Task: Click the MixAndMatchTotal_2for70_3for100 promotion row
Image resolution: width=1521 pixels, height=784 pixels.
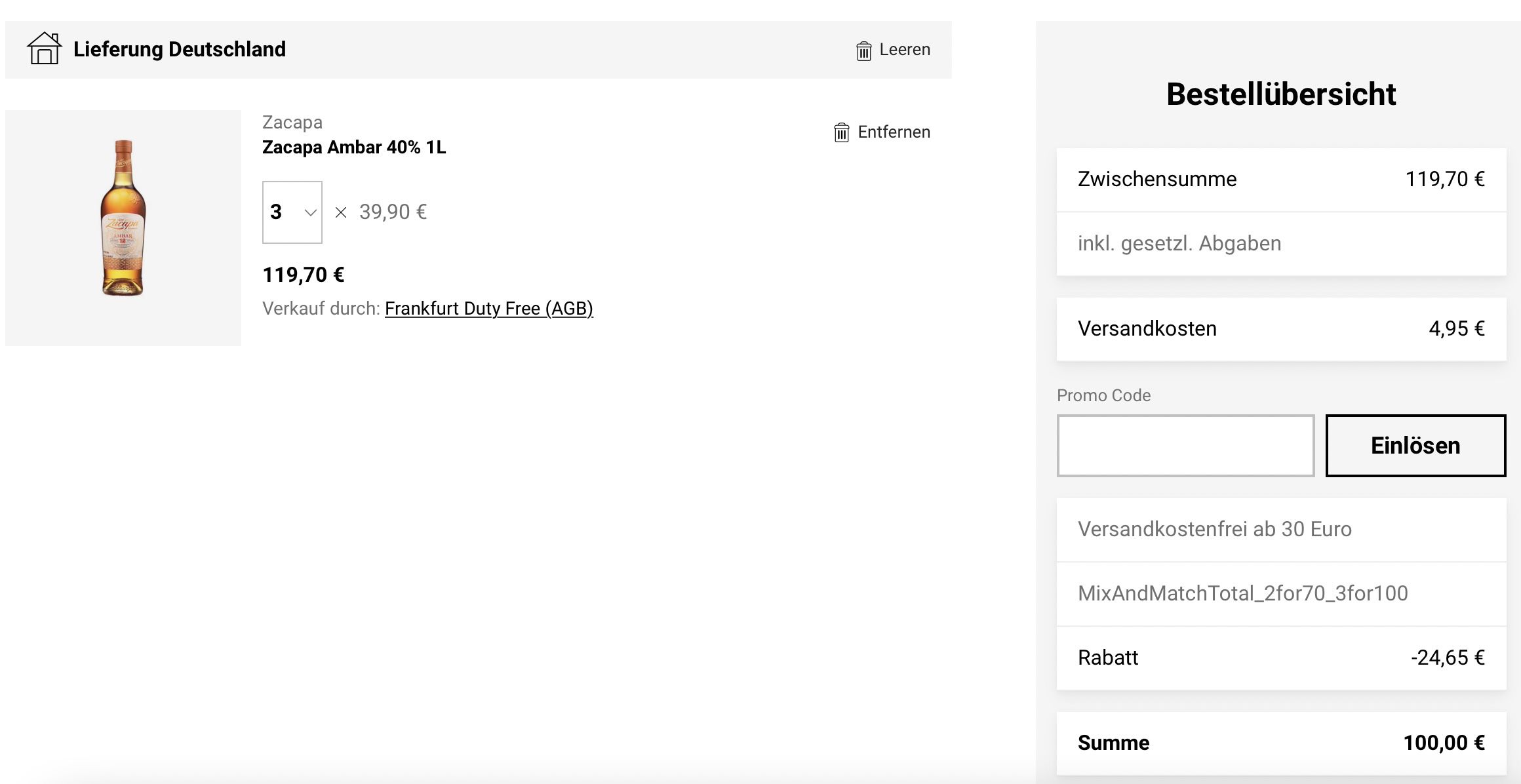Action: [x=1281, y=594]
